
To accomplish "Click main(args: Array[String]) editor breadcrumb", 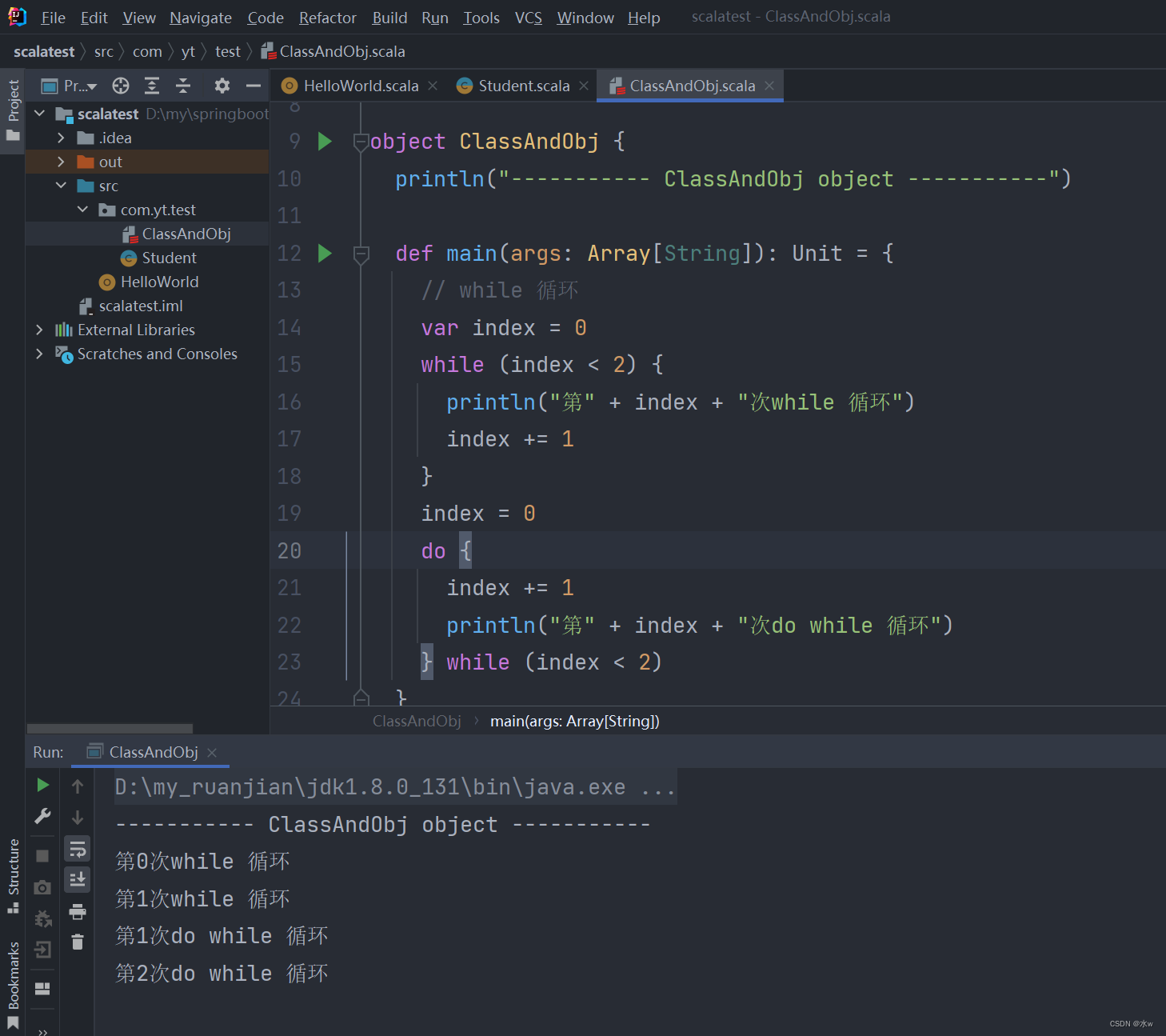I will click(575, 722).
